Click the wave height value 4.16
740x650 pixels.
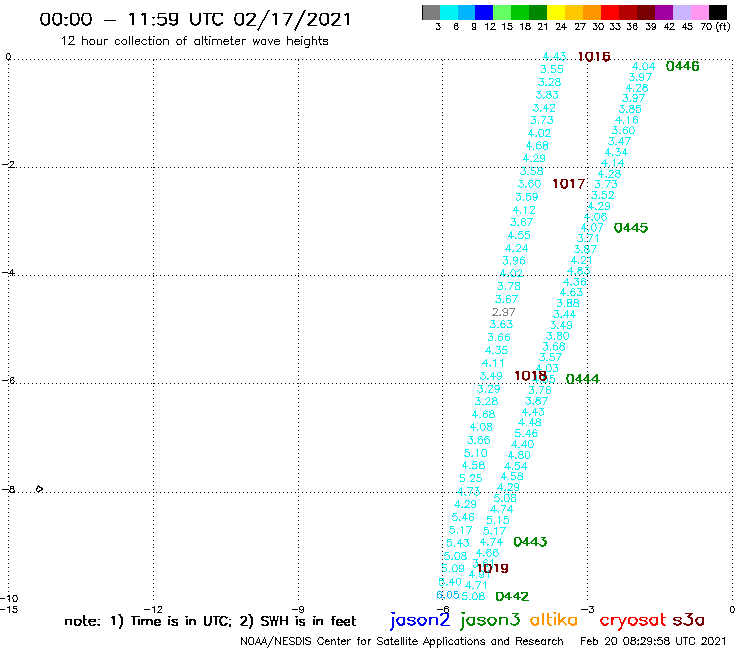627,120
